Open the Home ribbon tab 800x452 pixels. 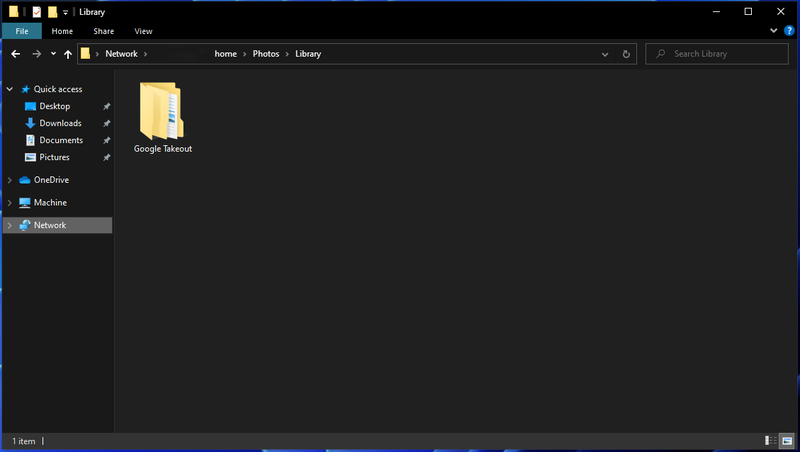[62, 31]
